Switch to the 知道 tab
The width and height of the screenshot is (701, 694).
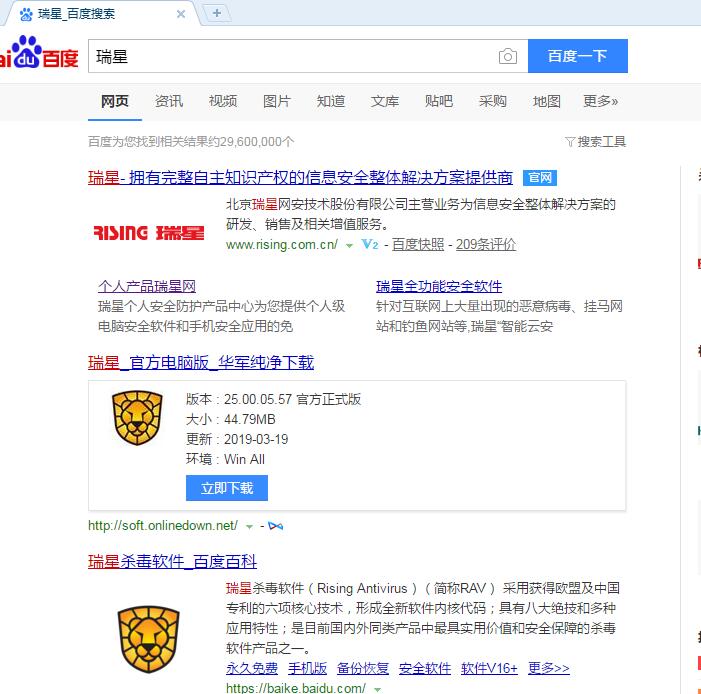pyautogui.click(x=331, y=102)
